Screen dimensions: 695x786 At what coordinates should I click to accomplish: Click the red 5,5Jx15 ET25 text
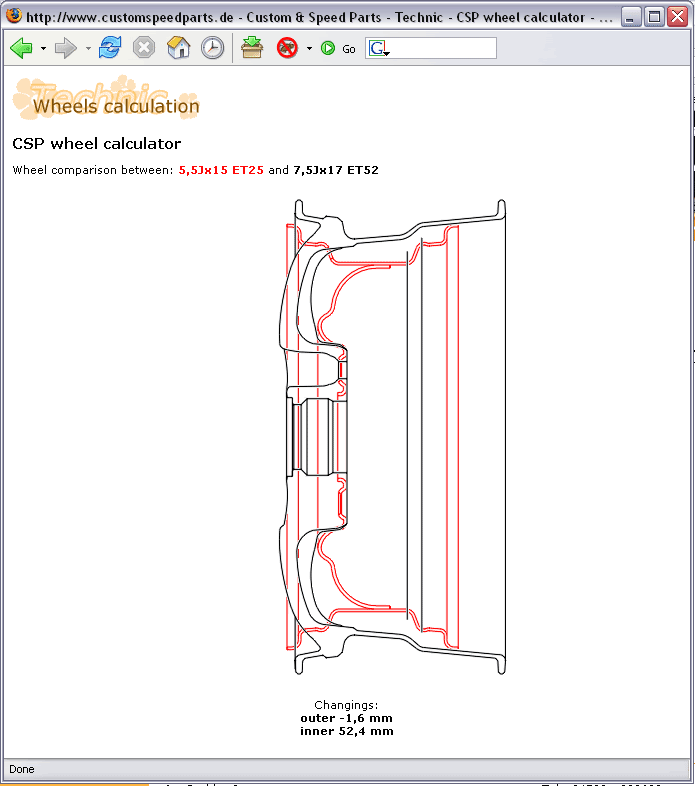pyautogui.click(x=221, y=170)
